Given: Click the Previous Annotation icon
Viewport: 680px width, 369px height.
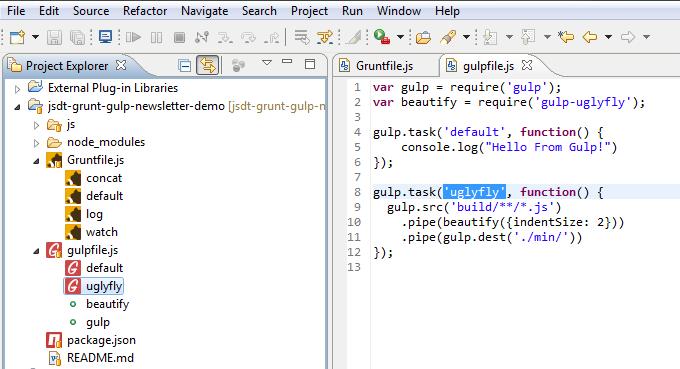Looking at the screenshot, I should pyautogui.click(x=528, y=37).
